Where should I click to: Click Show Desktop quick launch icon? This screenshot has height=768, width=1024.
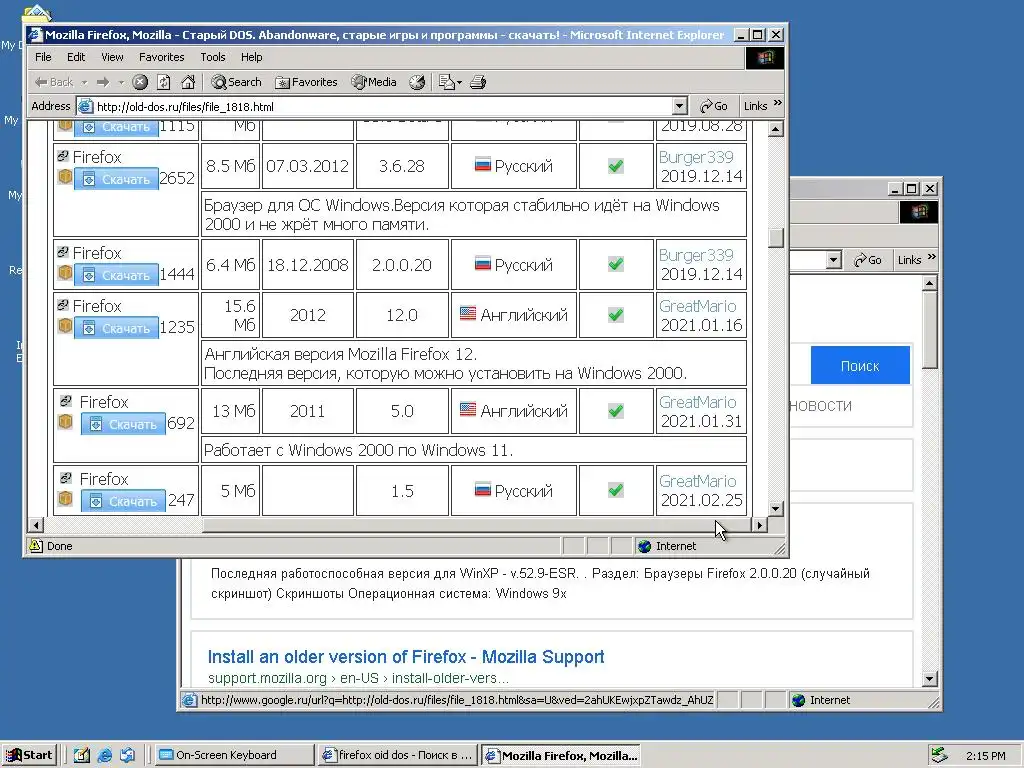tap(82, 755)
